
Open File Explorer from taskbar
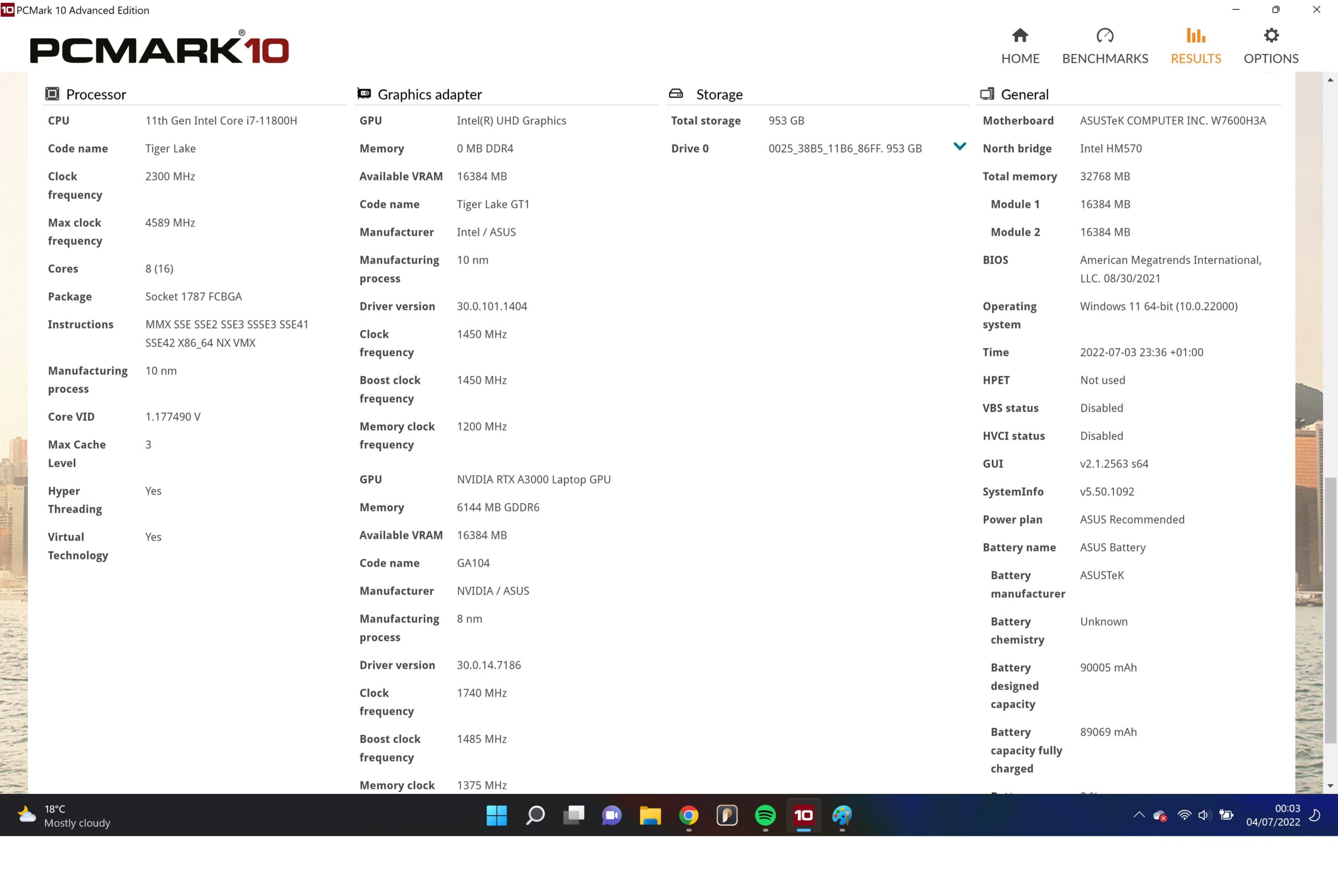650,816
